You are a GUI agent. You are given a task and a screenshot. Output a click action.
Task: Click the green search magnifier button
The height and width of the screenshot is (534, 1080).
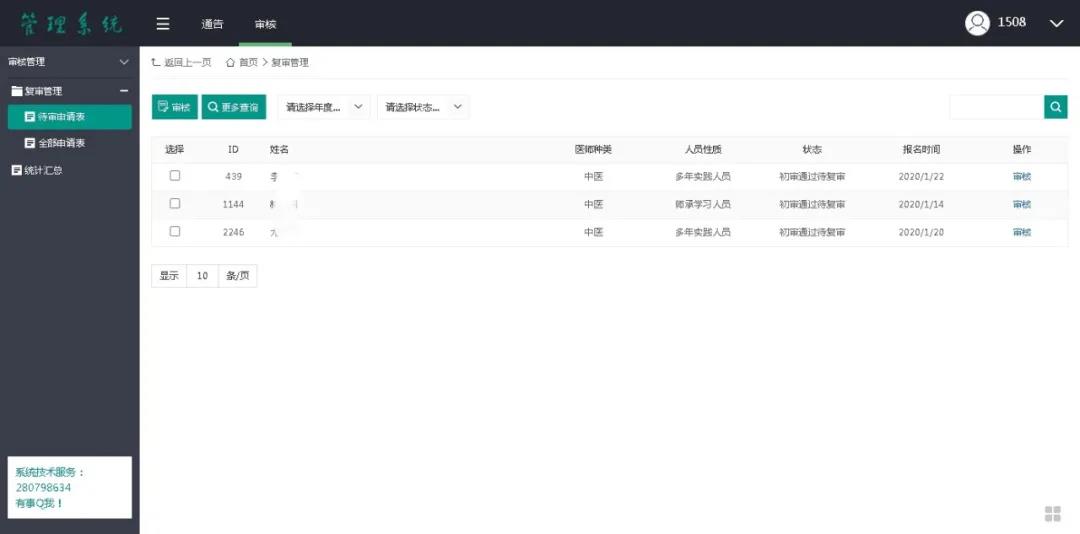click(1055, 107)
